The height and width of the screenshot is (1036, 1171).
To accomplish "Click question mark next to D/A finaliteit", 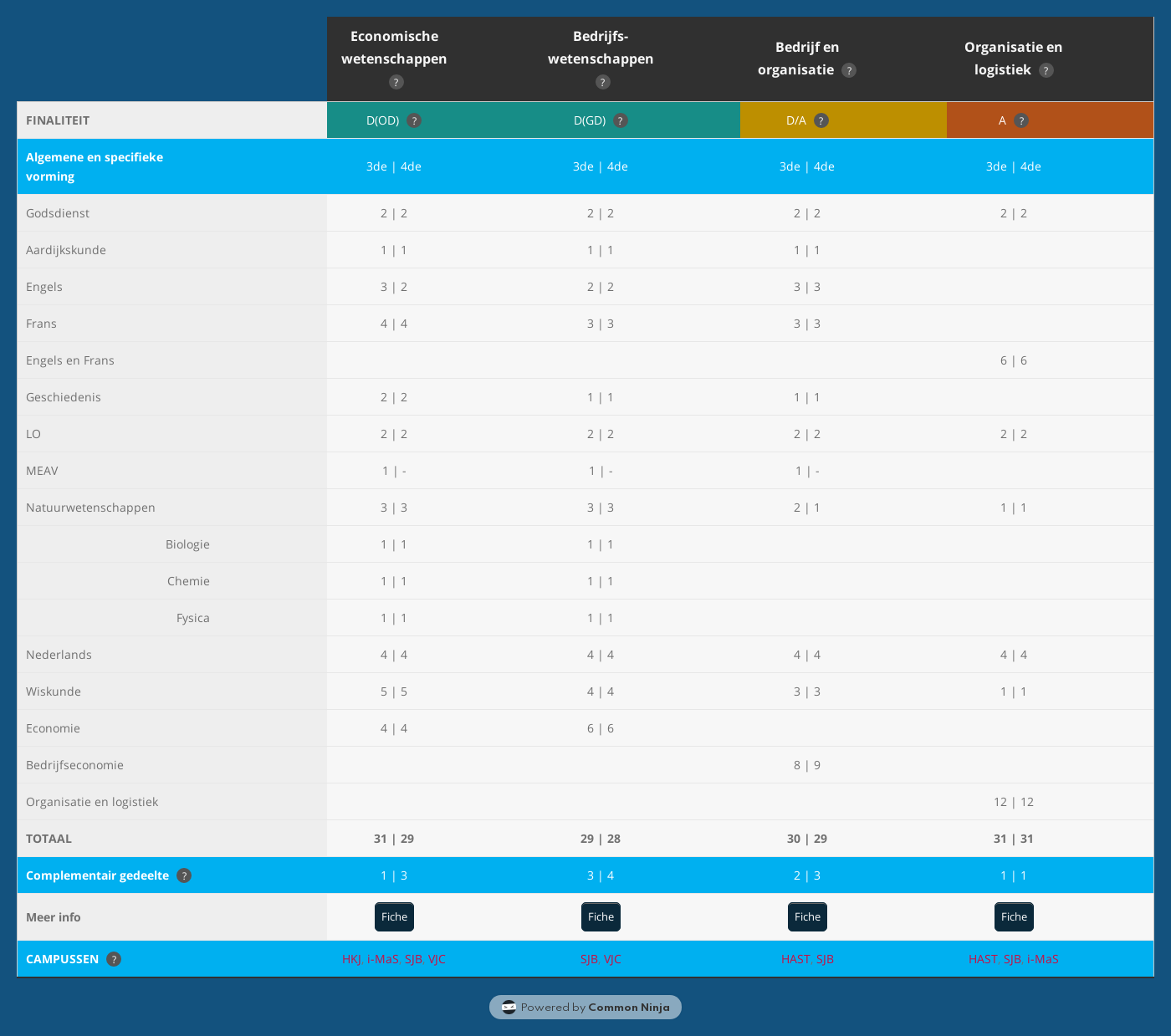I will tap(821, 120).
